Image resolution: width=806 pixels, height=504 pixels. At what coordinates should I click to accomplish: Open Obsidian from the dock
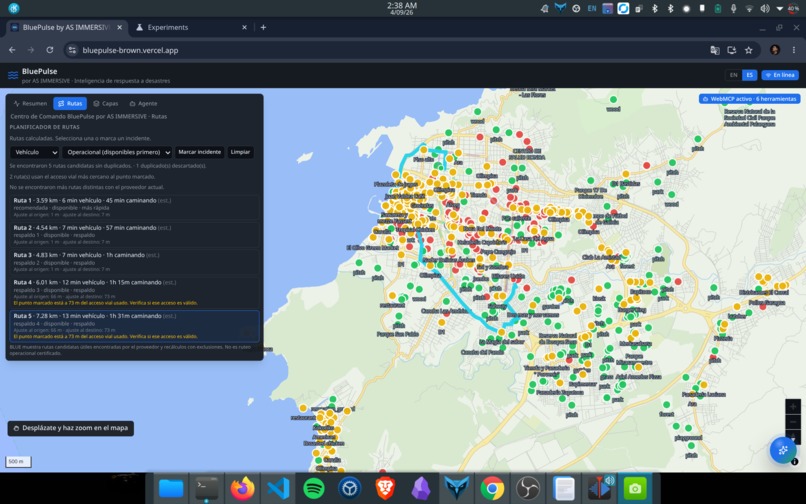coord(420,488)
